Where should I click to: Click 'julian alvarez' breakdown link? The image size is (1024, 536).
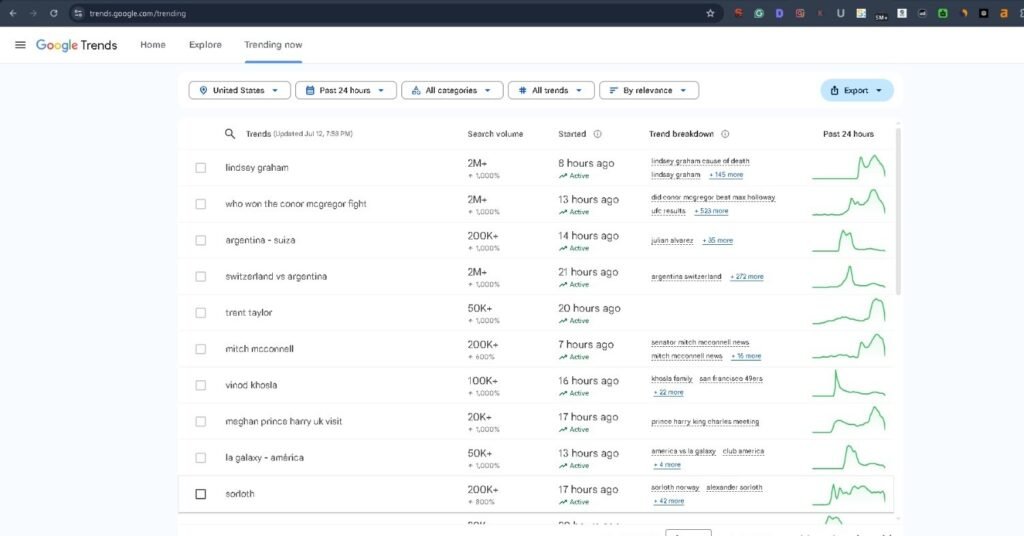coord(672,240)
